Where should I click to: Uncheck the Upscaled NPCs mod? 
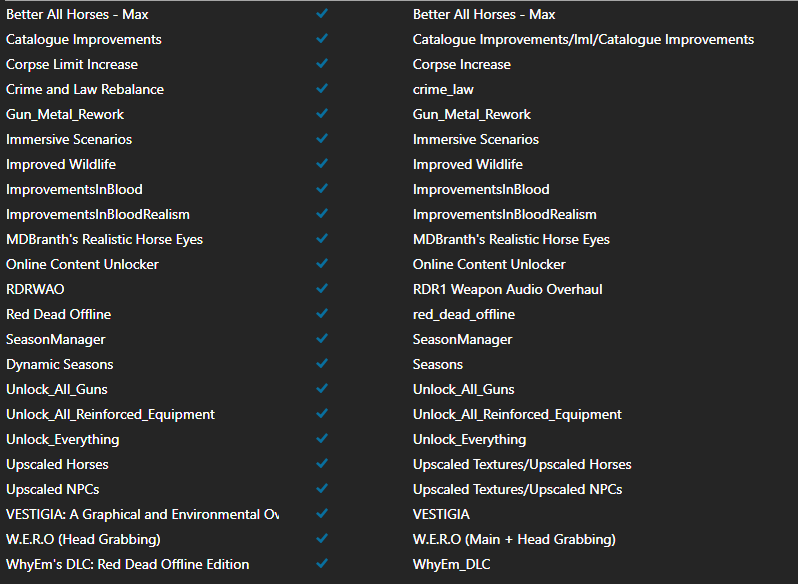coord(322,489)
